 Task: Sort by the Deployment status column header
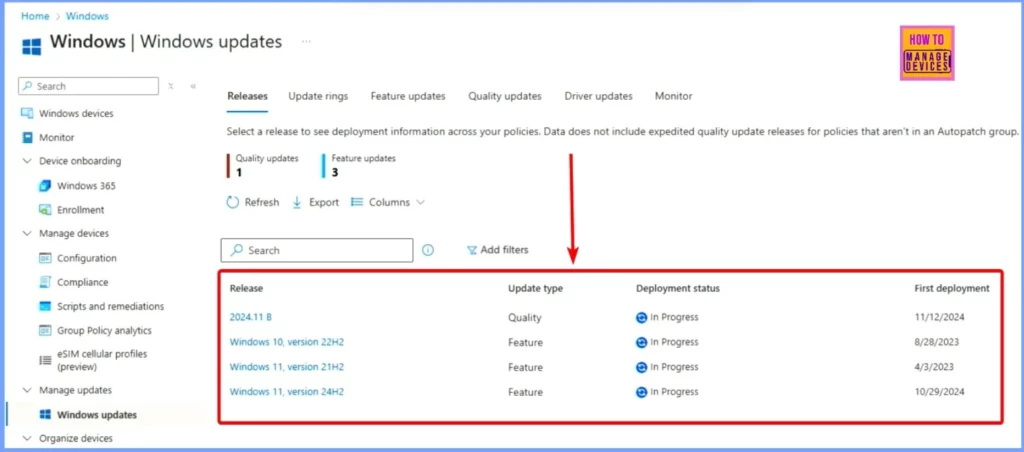[678, 288]
